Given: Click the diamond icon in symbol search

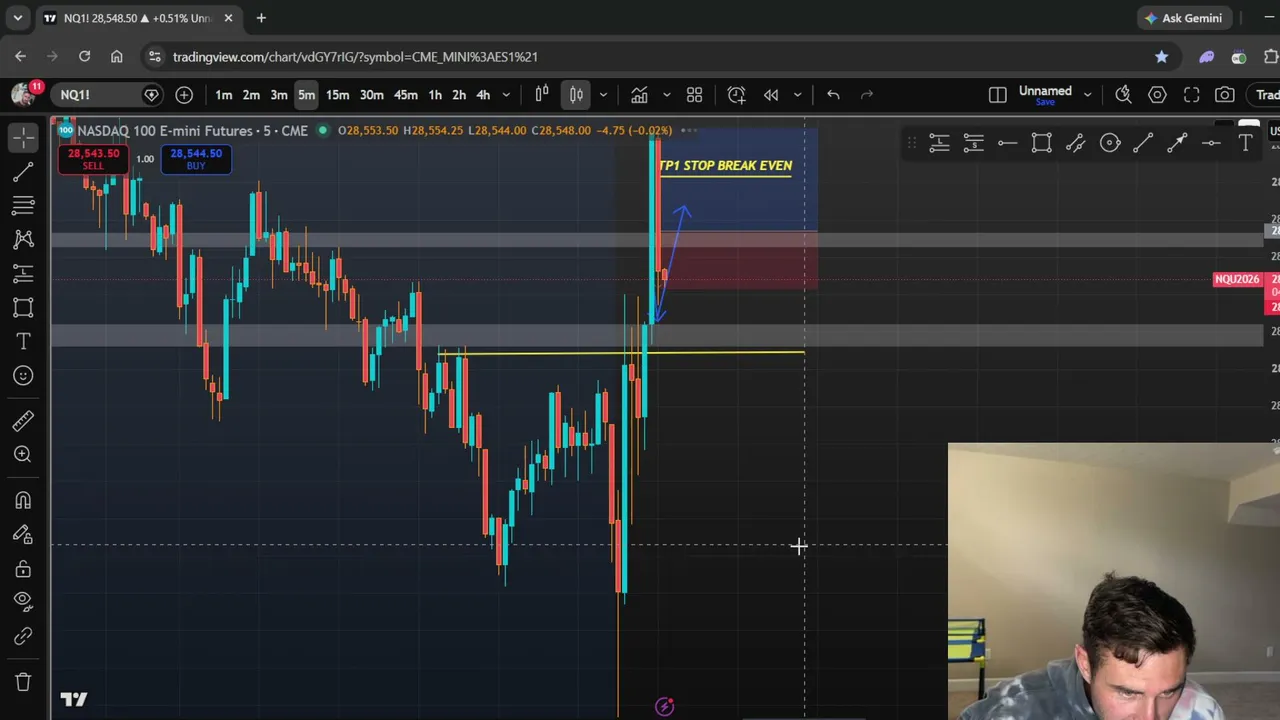Looking at the screenshot, I should [x=152, y=95].
